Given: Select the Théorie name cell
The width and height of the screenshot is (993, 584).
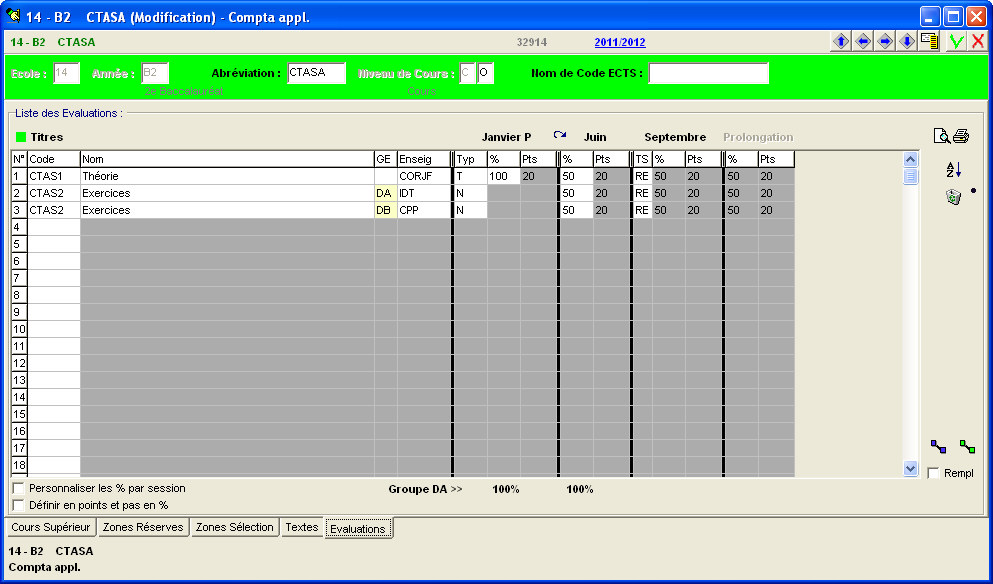Looking at the screenshot, I should pos(227,176).
